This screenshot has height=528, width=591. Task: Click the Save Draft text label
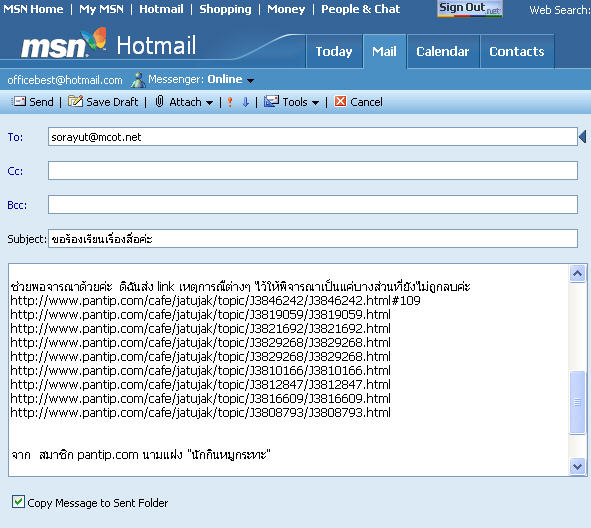pos(112,102)
